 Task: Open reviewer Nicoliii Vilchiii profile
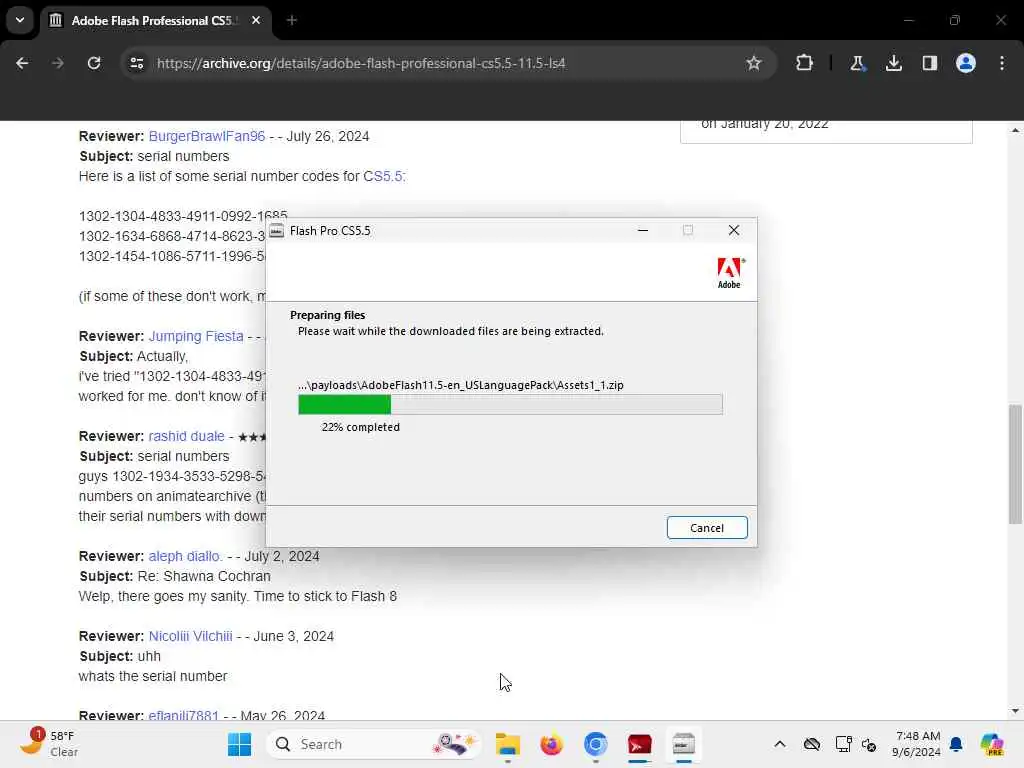pyautogui.click(x=190, y=636)
